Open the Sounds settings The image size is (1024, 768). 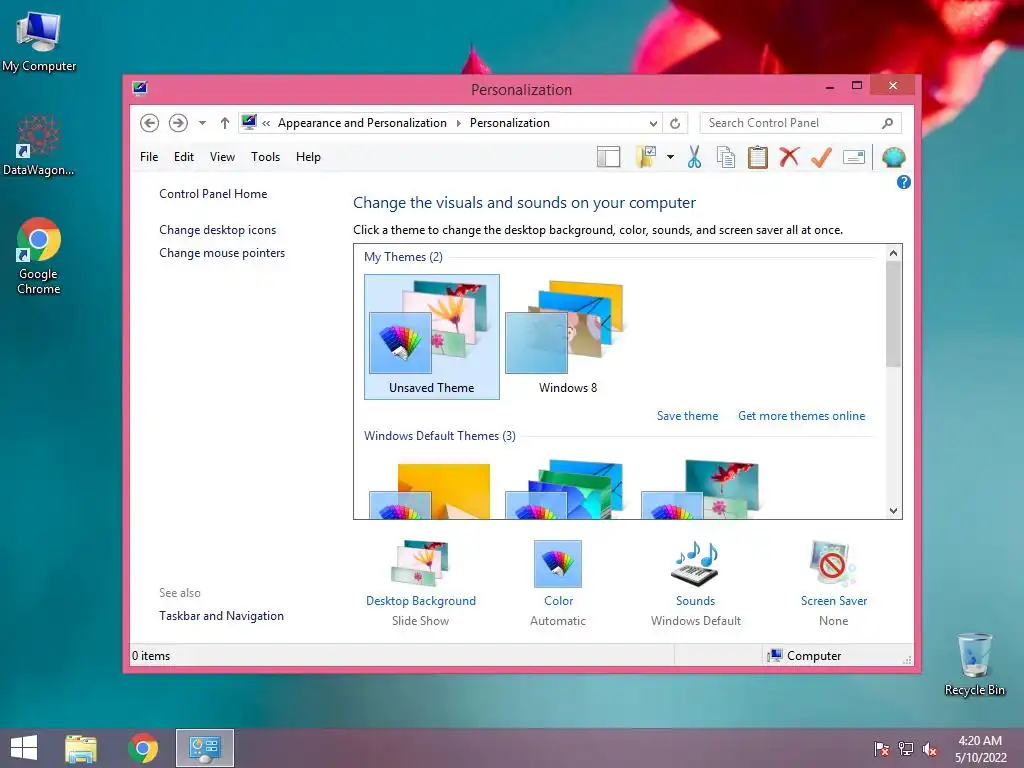point(696,583)
